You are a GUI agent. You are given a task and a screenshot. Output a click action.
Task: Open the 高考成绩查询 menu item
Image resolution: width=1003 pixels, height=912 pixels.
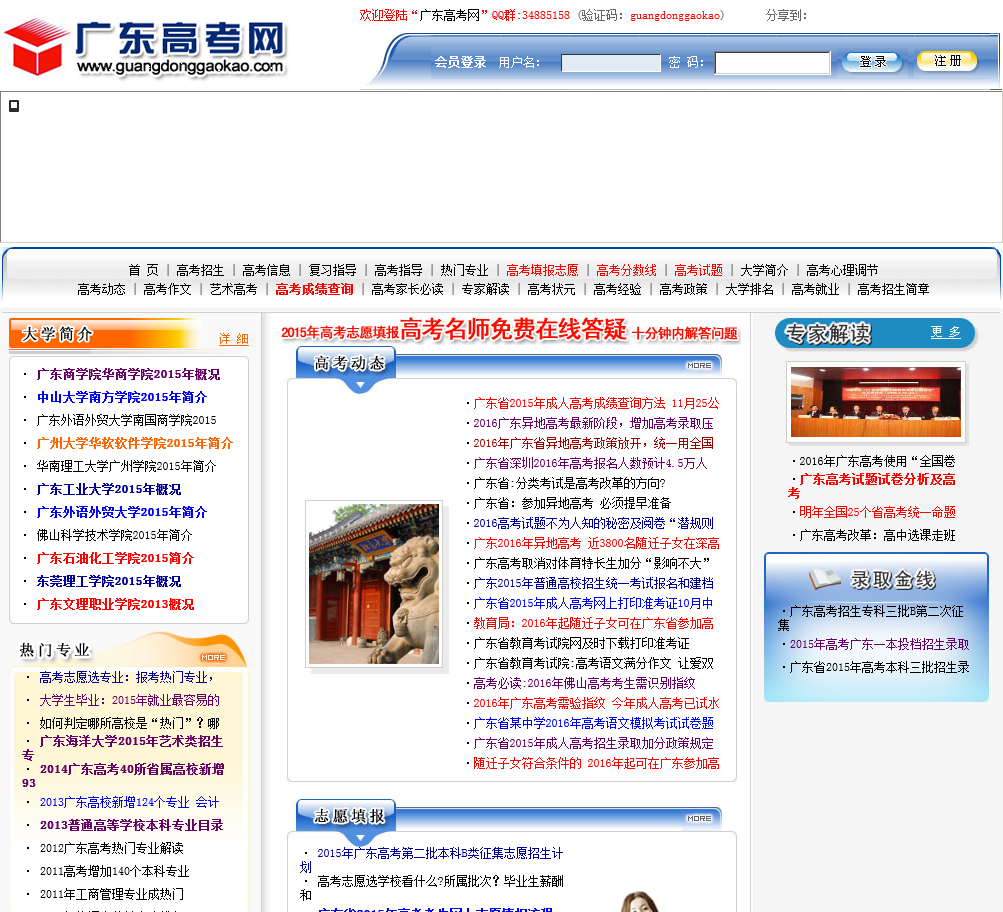314,289
